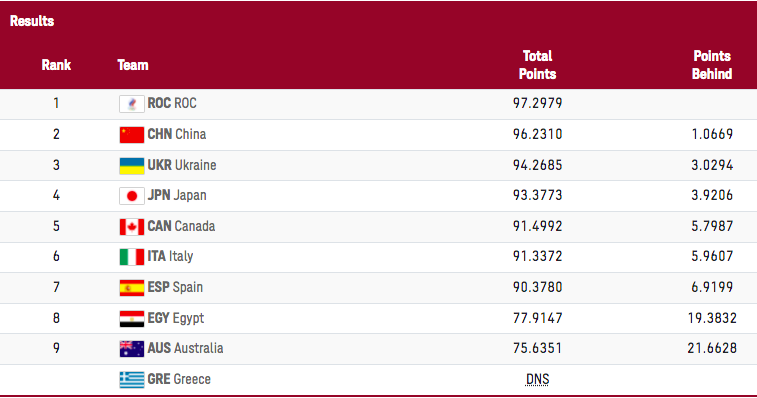Click the DNS abbreviation for Greece
The width and height of the screenshot is (757, 398).
tap(537, 379)
